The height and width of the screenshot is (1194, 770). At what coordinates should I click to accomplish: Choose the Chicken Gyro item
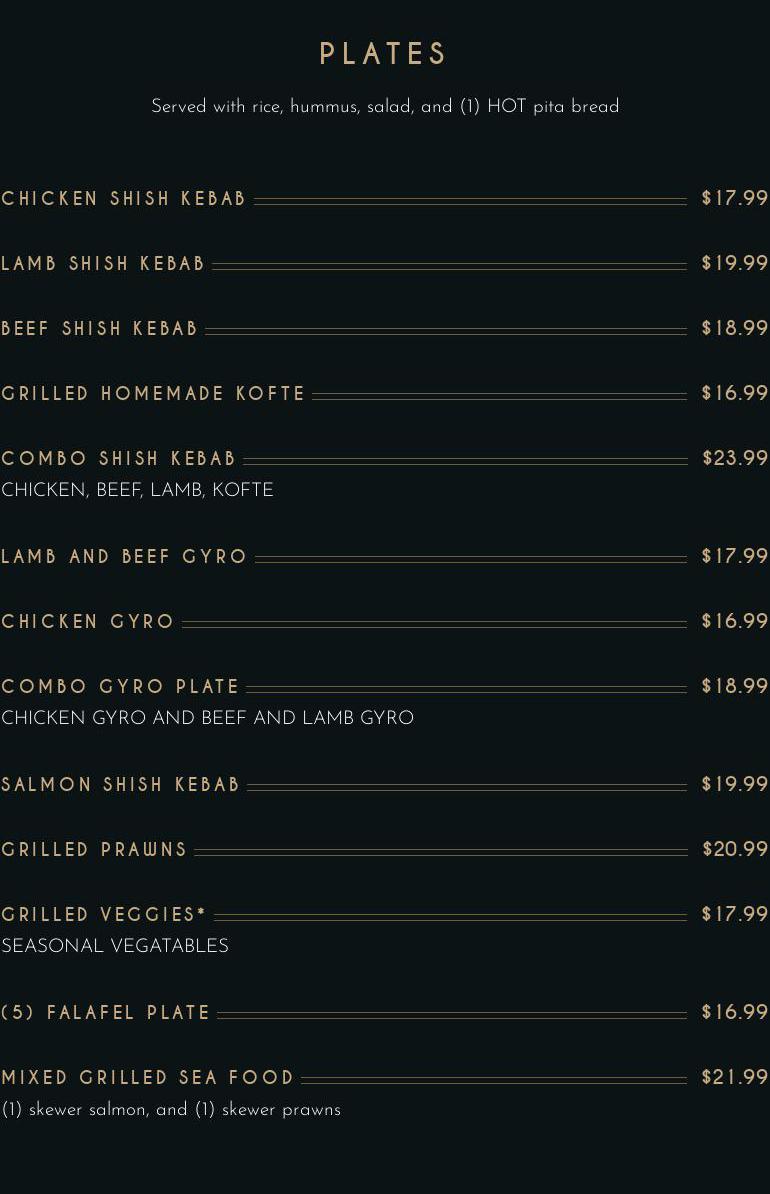[88, 622]
